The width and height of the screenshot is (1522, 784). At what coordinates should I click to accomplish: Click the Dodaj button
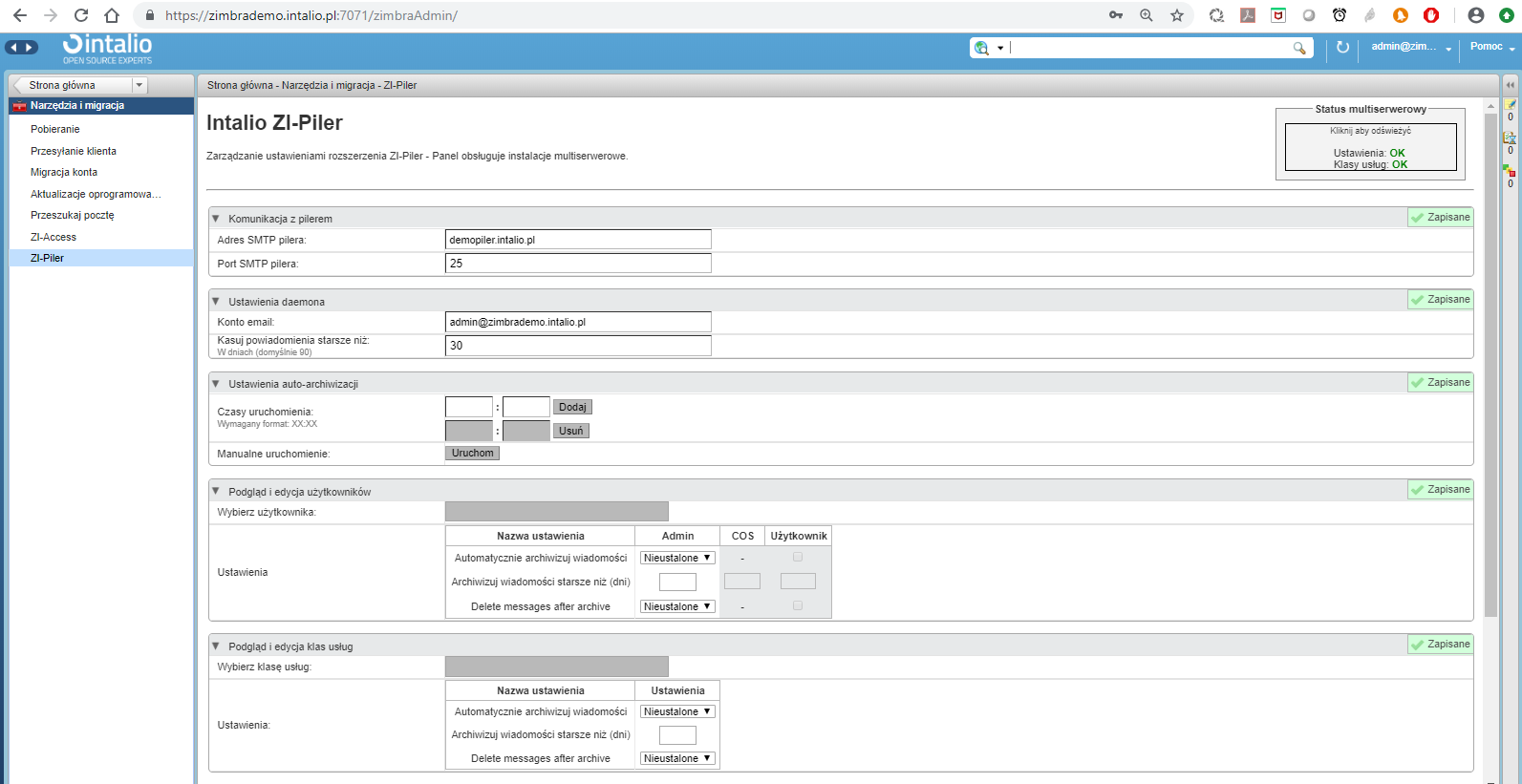point(572,407)
